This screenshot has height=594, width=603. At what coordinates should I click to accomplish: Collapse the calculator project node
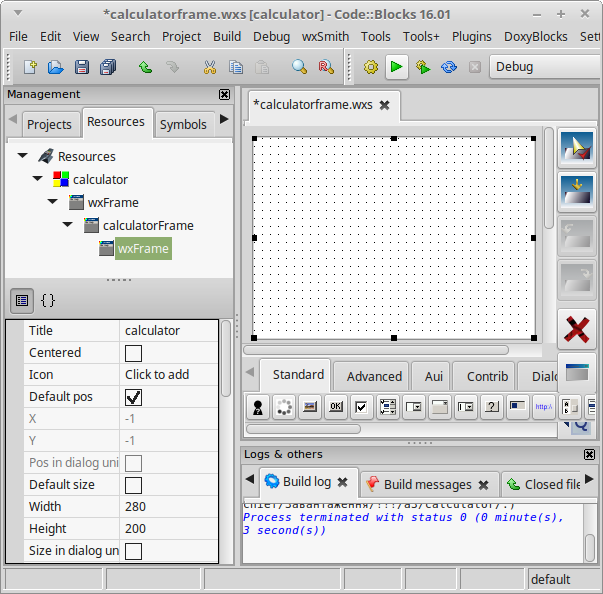38,178
